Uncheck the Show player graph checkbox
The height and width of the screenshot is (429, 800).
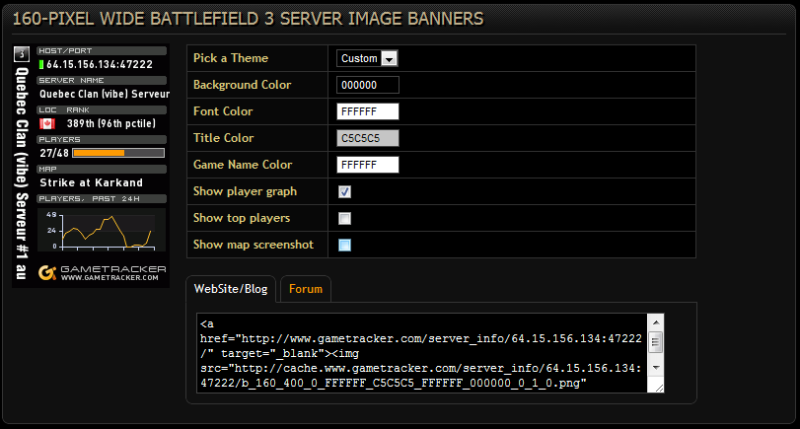point(345,192)
